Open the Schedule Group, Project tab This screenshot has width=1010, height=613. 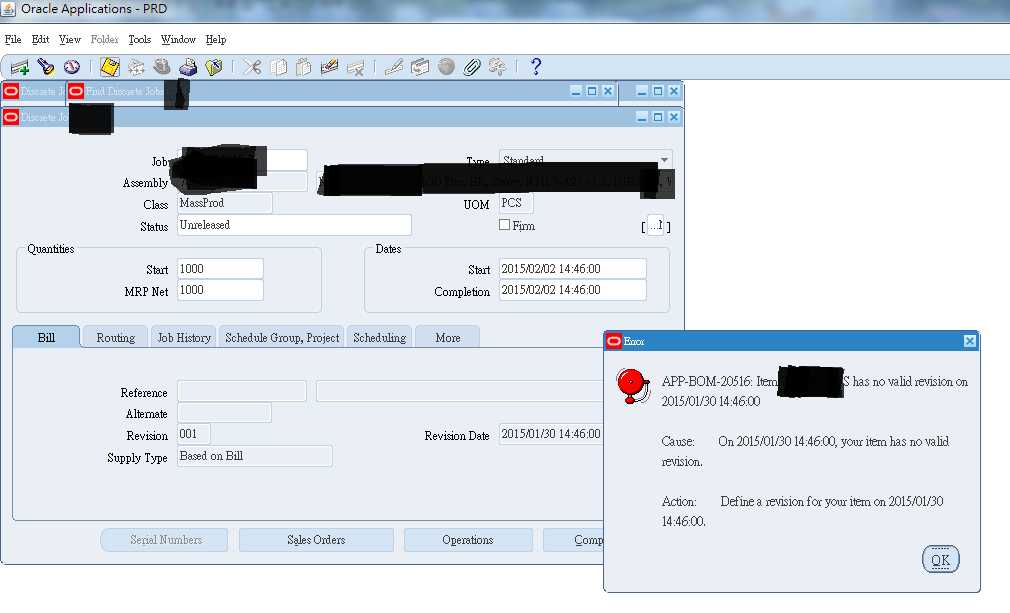click(282, 337)
